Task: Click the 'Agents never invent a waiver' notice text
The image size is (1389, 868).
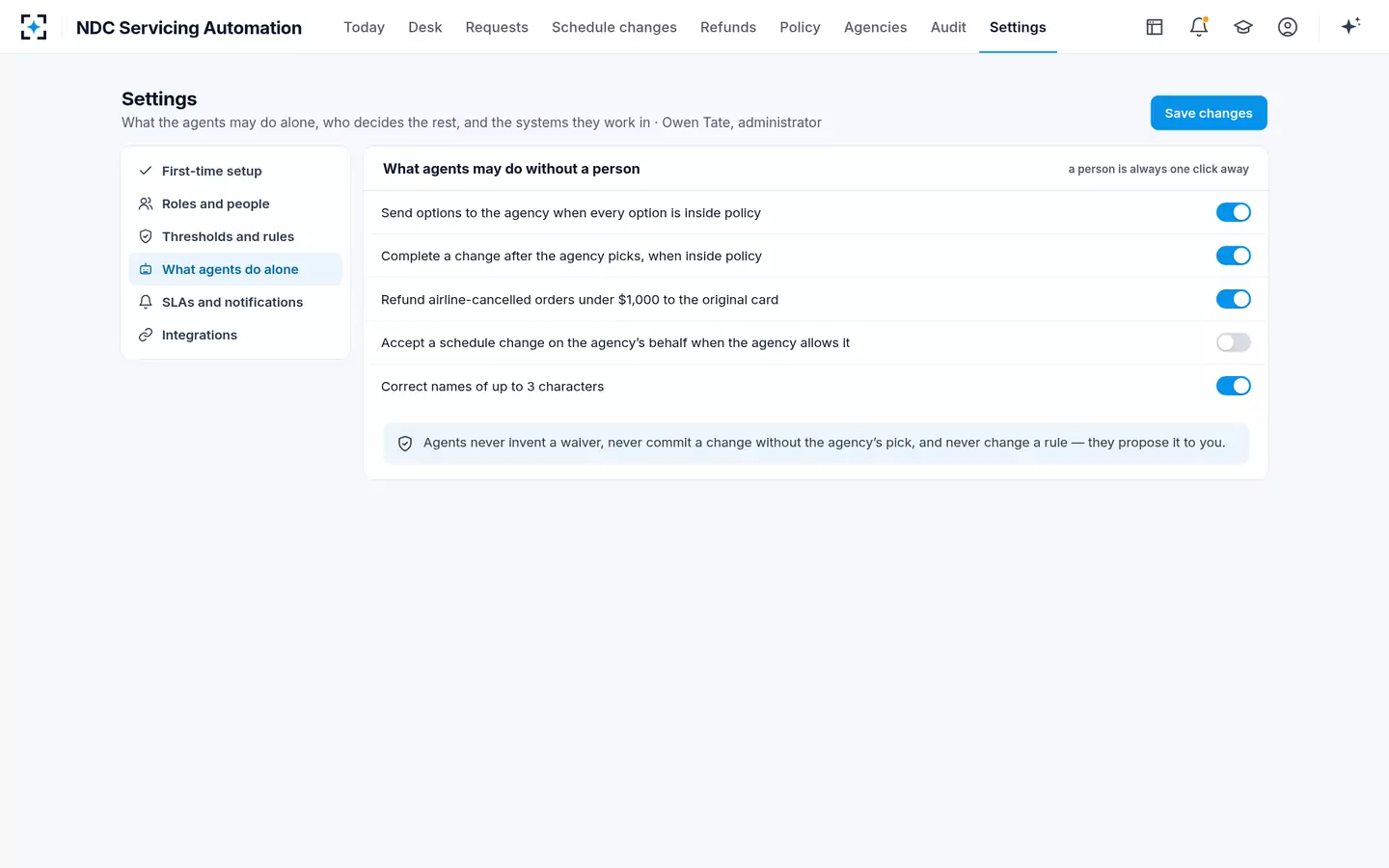Action: coord(824,443)
